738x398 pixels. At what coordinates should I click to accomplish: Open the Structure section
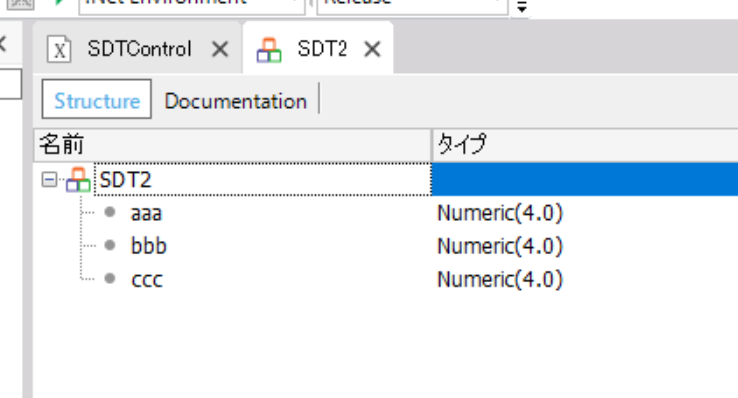[96, 99]
